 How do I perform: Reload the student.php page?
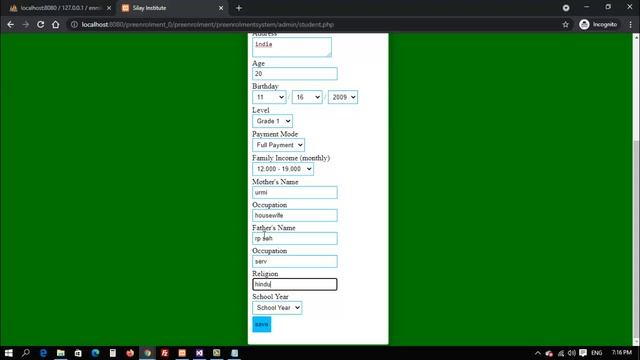click(x=40, y=24)
